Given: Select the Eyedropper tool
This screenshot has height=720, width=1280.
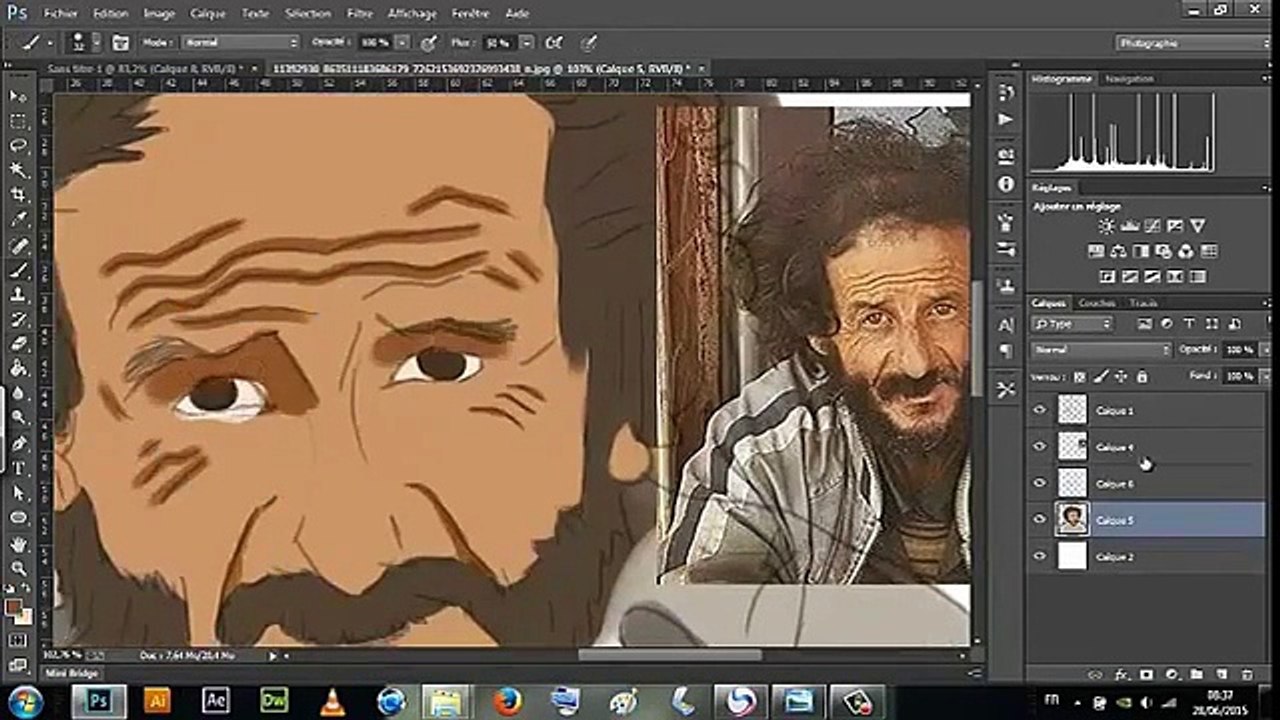Looking at the screenshot, I should click(18, 220).
